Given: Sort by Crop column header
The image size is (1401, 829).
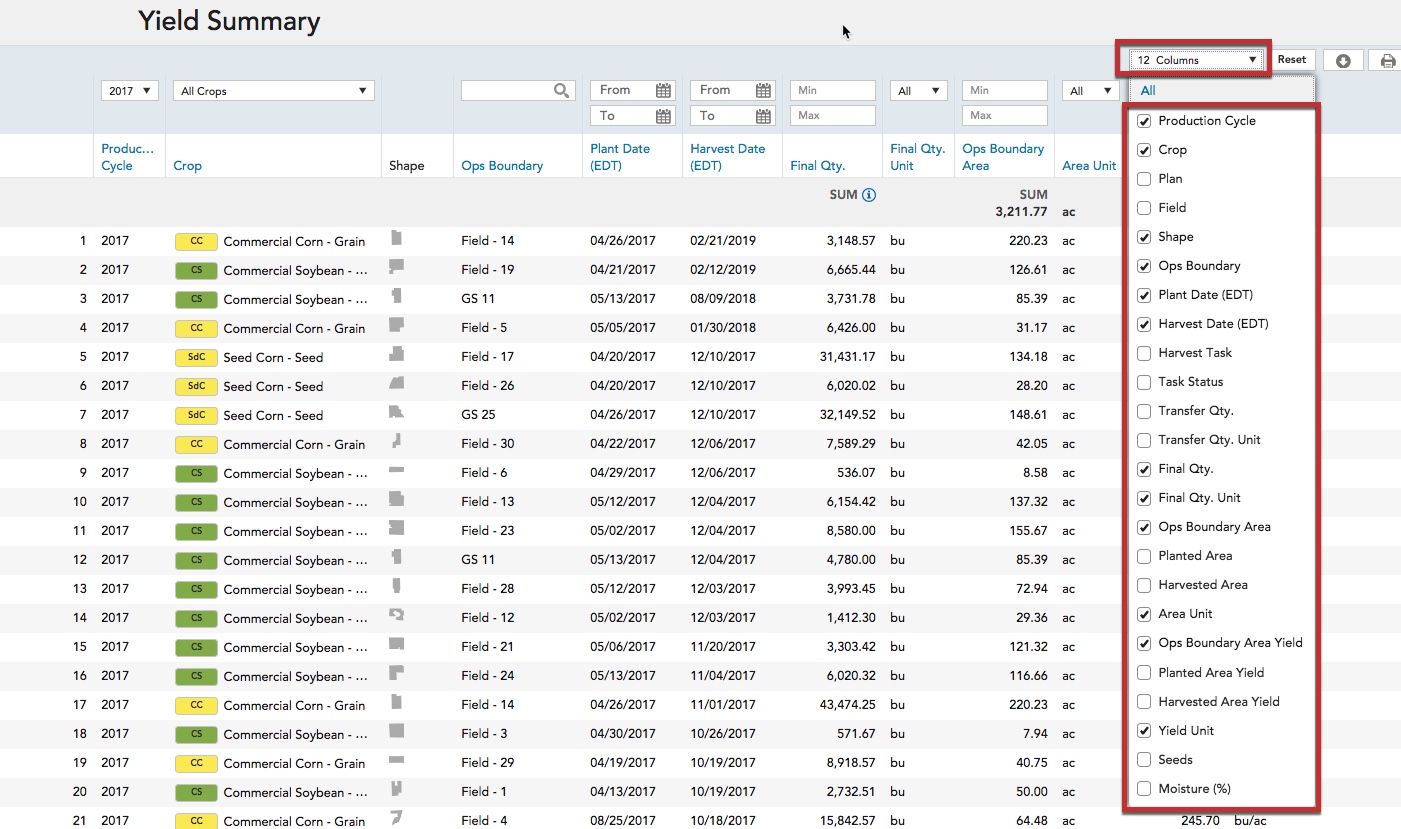Looking at the screenshot, I should pos(187,166).
